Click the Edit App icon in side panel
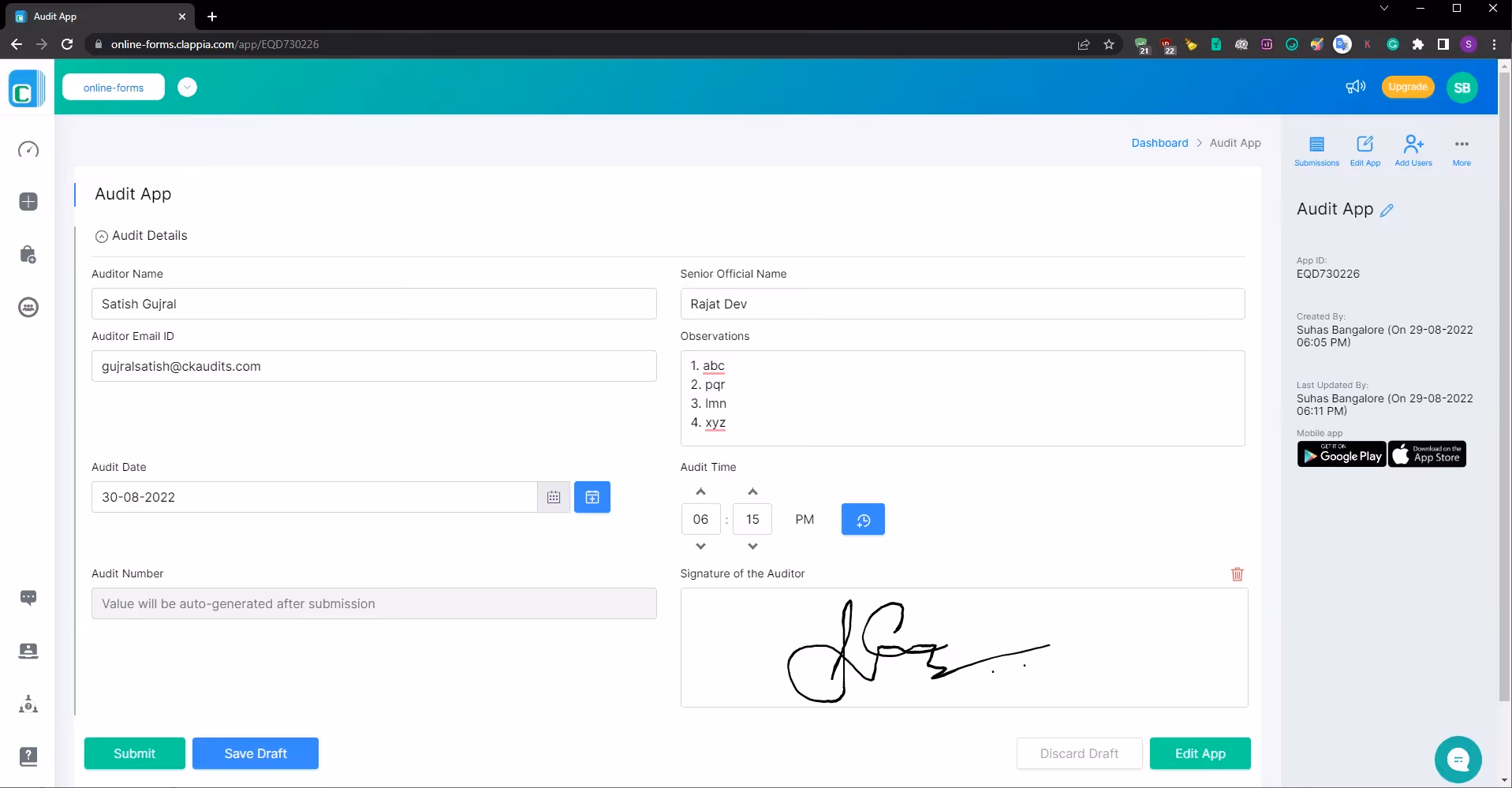1512x788 pixels. (x=1365, y=151)
